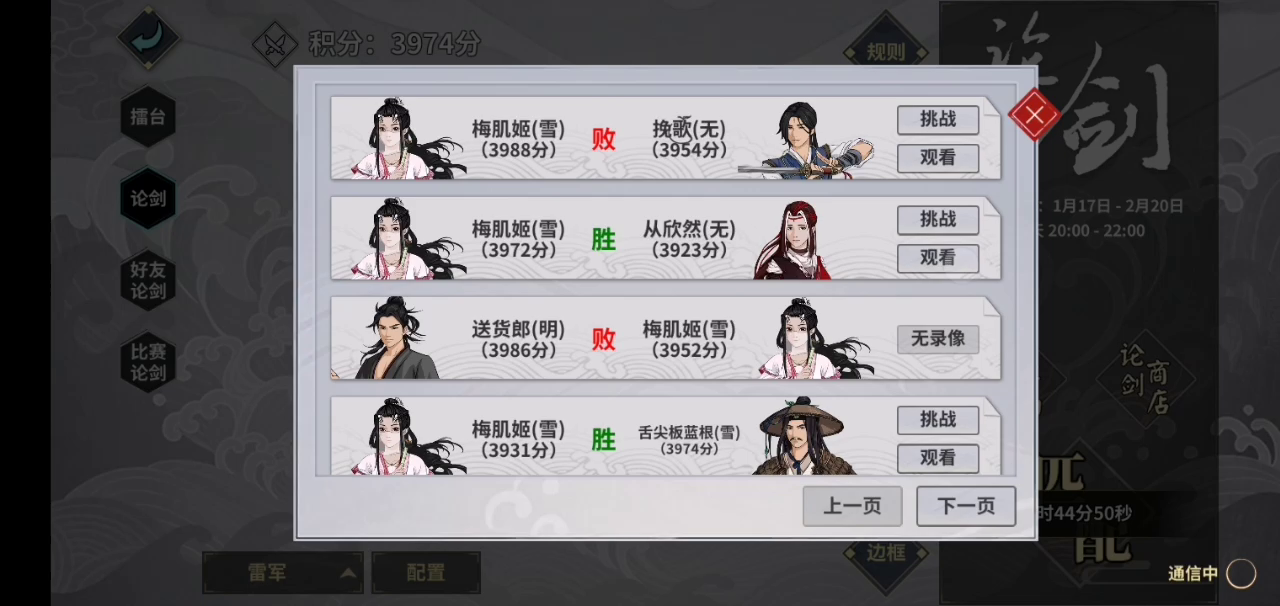Select the 论剑 hexagon in the sidebar
1280x606 pixels.
[x=148, y=198]
